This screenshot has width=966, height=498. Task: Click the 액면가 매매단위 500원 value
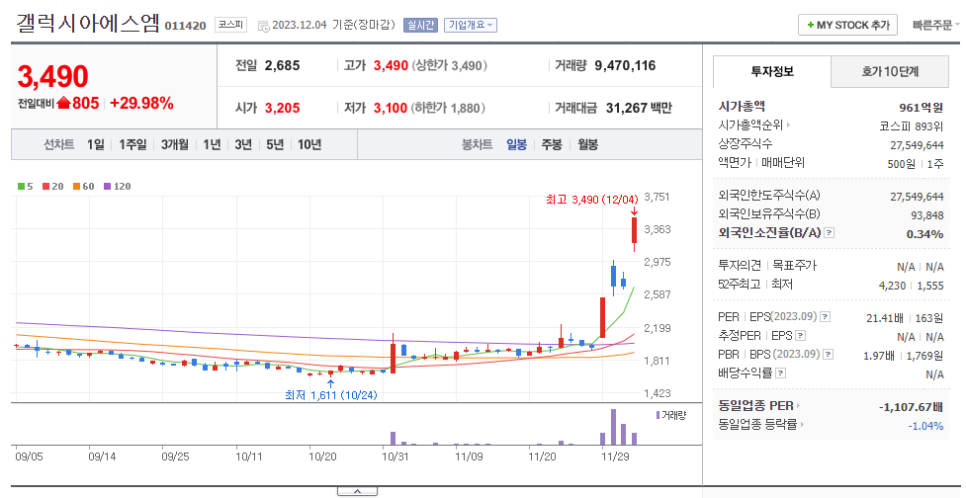[903, 163]
